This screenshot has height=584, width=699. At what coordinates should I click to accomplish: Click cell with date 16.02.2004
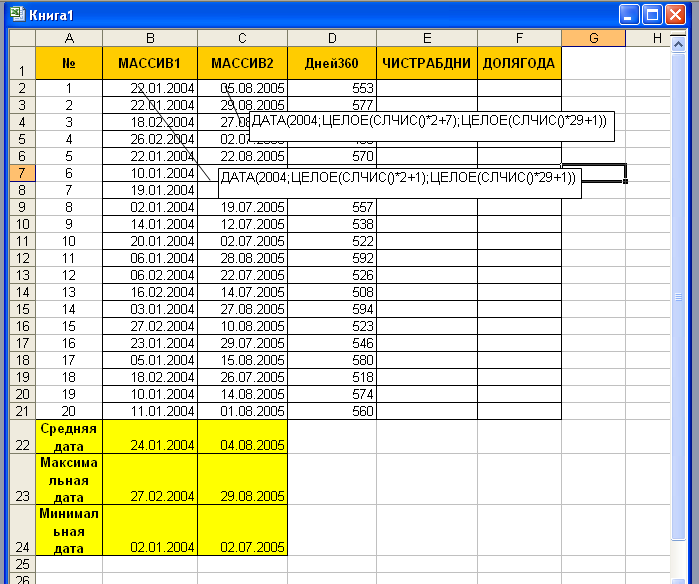pyautogui.click(x=150, y=292)
